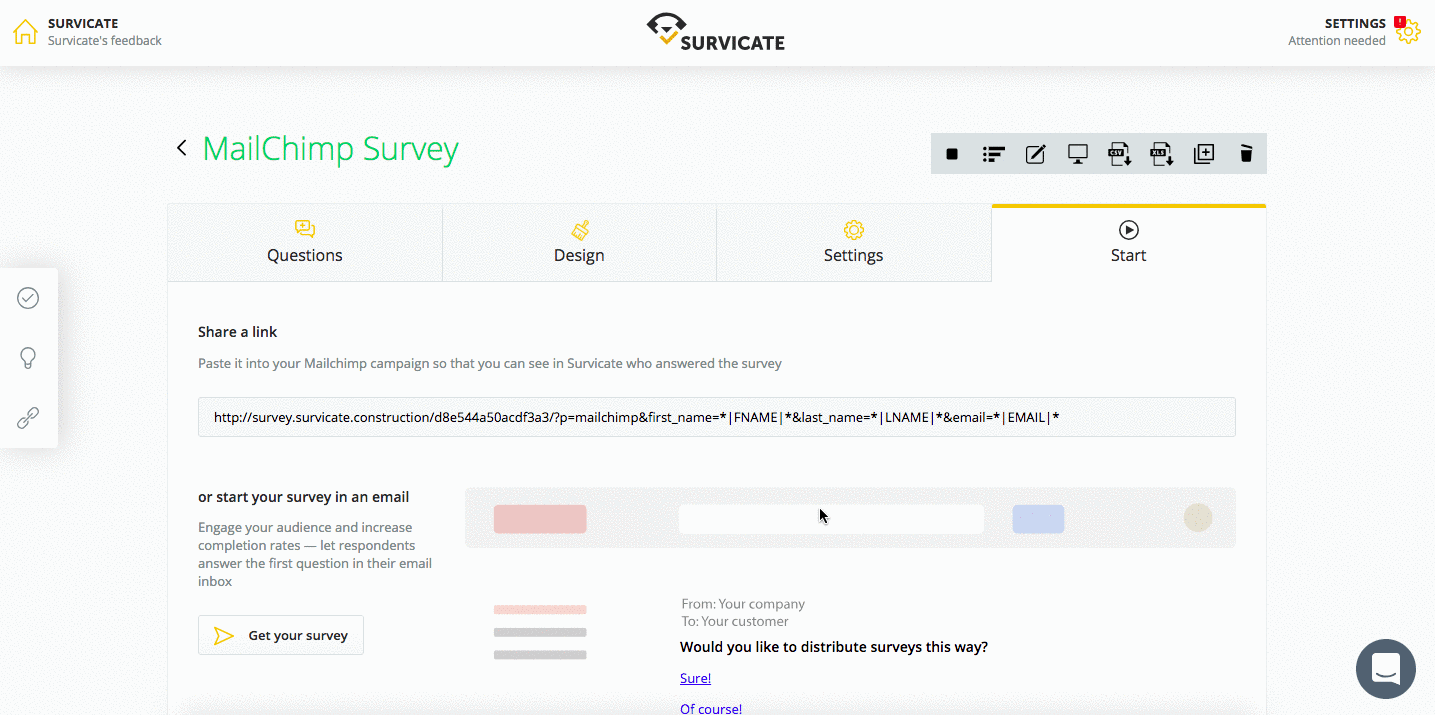Click the survey share link field
The height and width of the screenshot is (715, 1435).
(717, 417)
